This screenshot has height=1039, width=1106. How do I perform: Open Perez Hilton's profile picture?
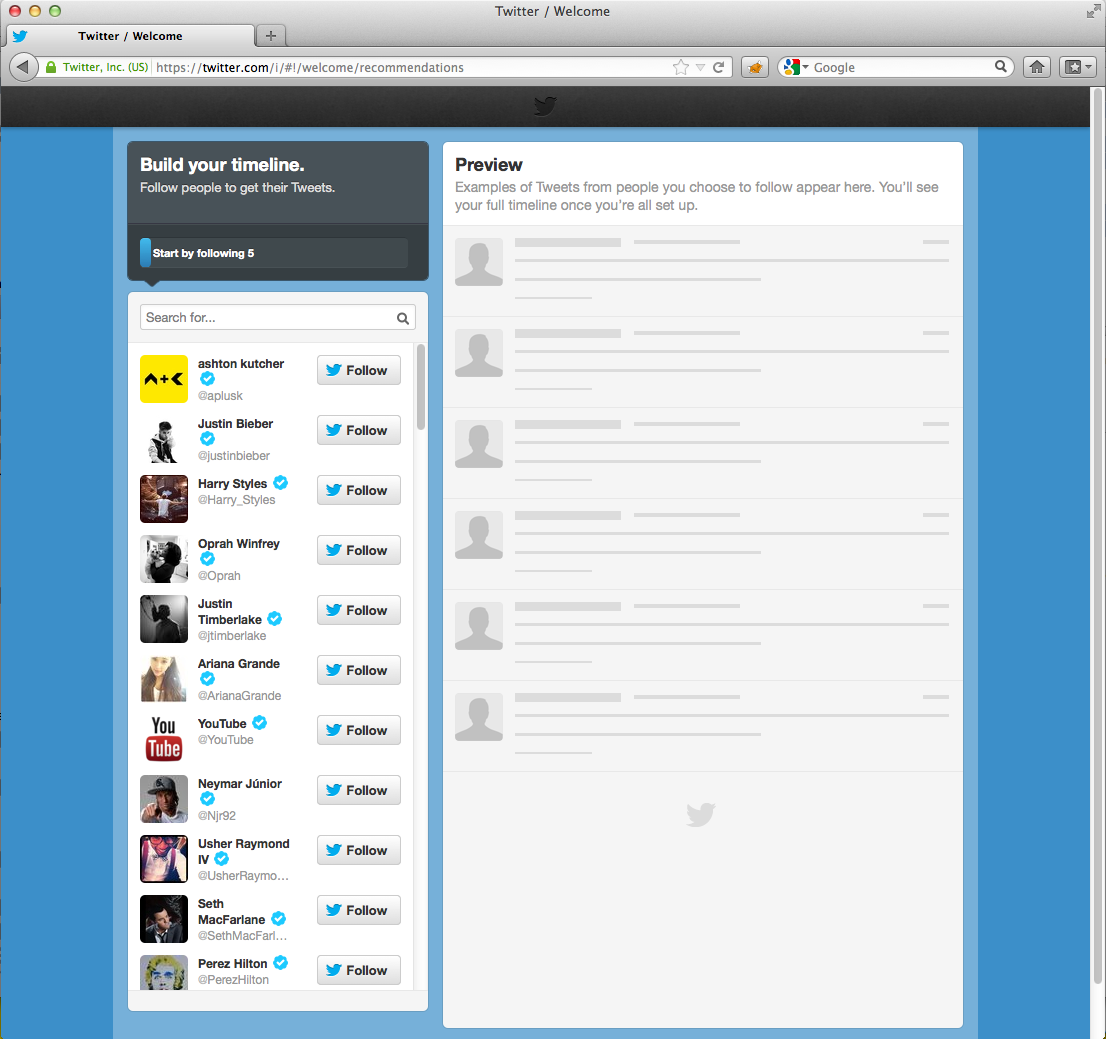[164, 972]
